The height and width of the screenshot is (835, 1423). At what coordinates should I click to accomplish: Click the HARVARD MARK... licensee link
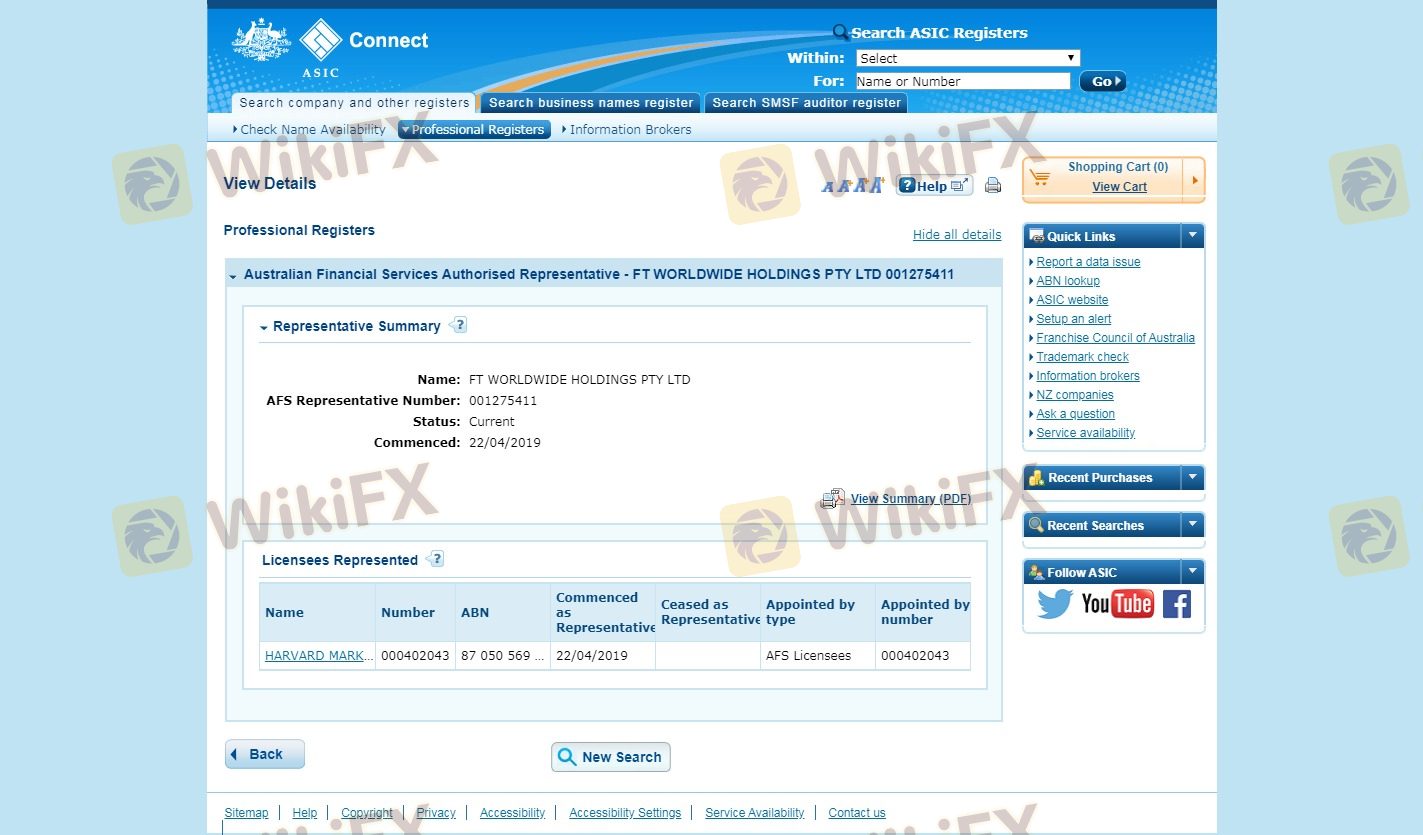coord(318,656)
